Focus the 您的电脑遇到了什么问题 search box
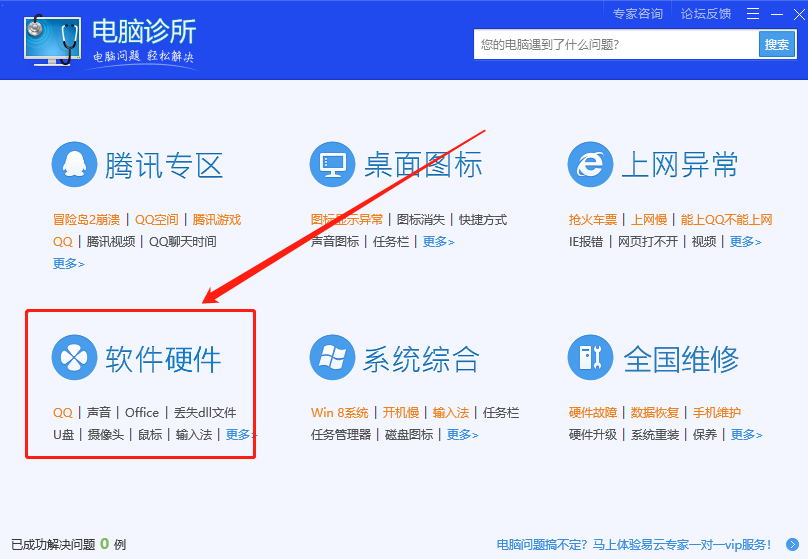Screen dimensions: 808x559 (616, 44)
